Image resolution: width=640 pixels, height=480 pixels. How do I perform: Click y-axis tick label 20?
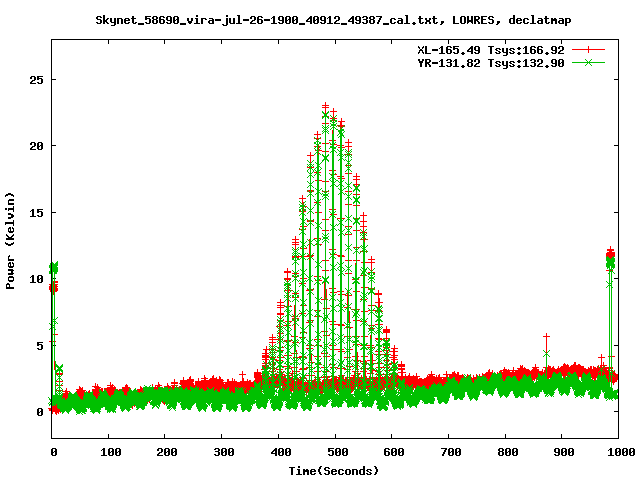click(x=36, y=146)
